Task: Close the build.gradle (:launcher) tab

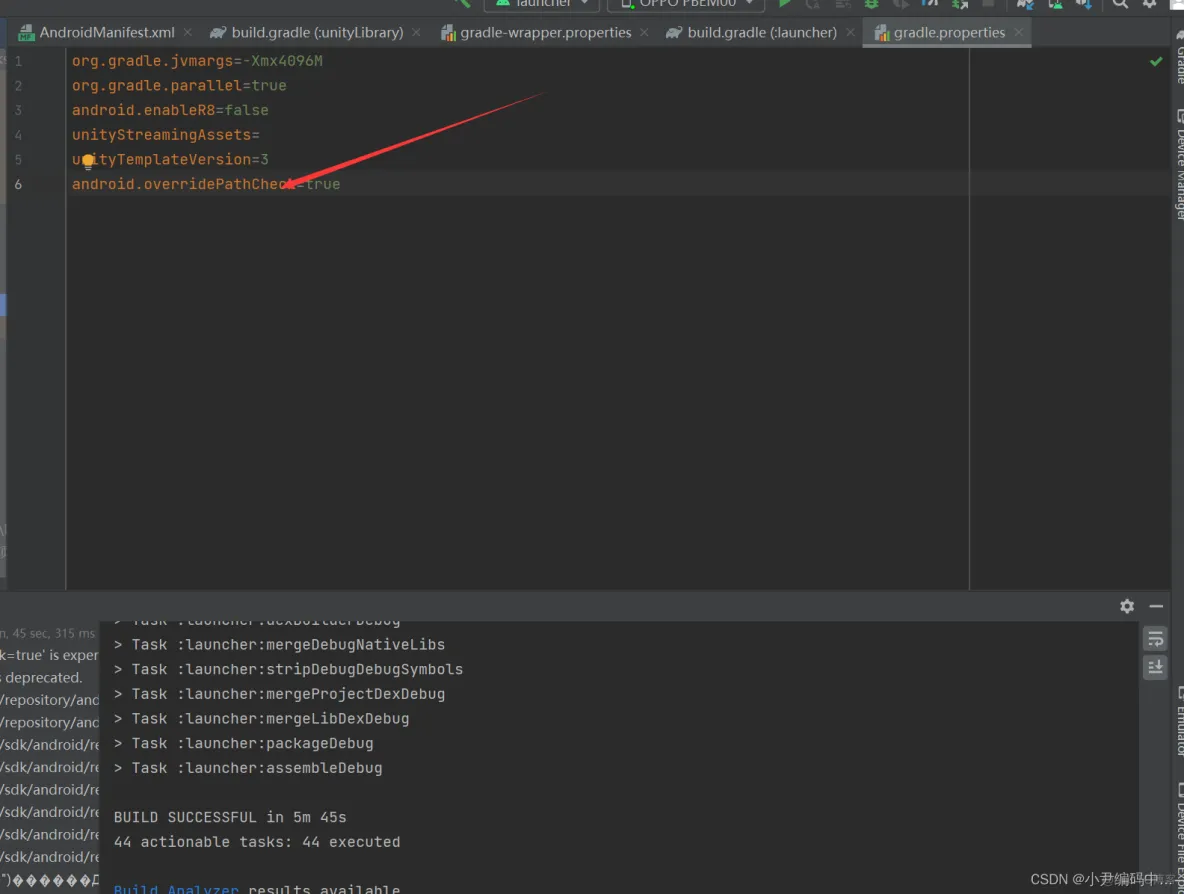Action: (850, 32)
